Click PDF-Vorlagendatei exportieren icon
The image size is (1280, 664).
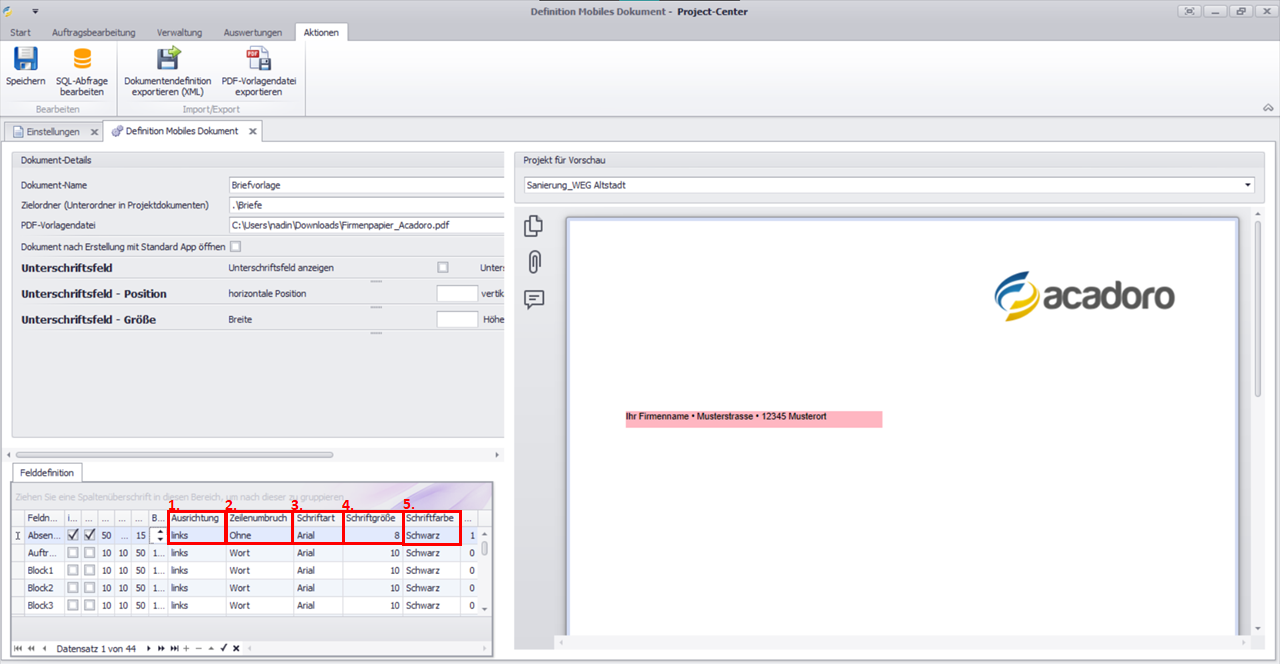(x=259, y=59)
